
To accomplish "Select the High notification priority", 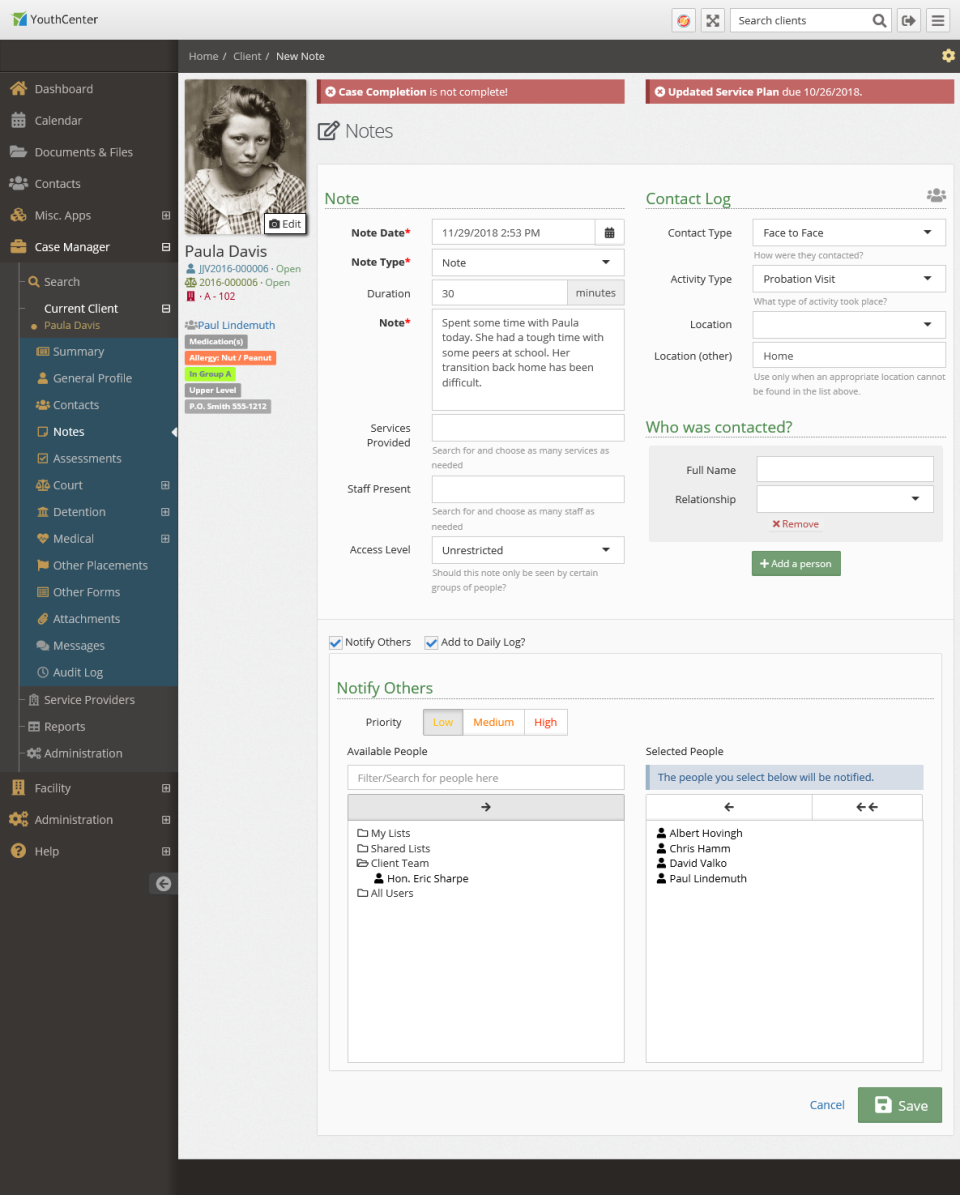I will (545, 722).
